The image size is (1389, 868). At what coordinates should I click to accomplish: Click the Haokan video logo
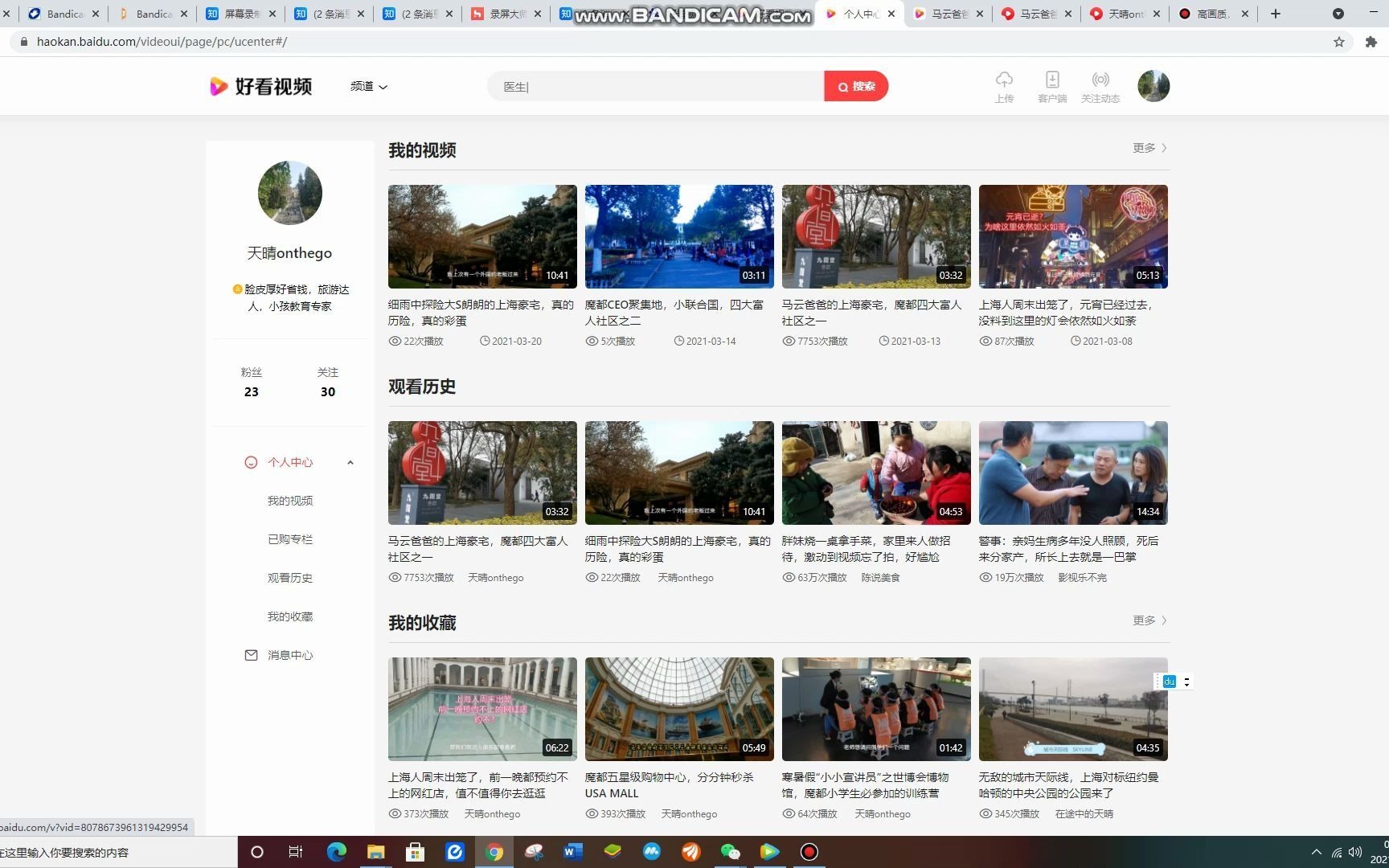click(260, 86)
